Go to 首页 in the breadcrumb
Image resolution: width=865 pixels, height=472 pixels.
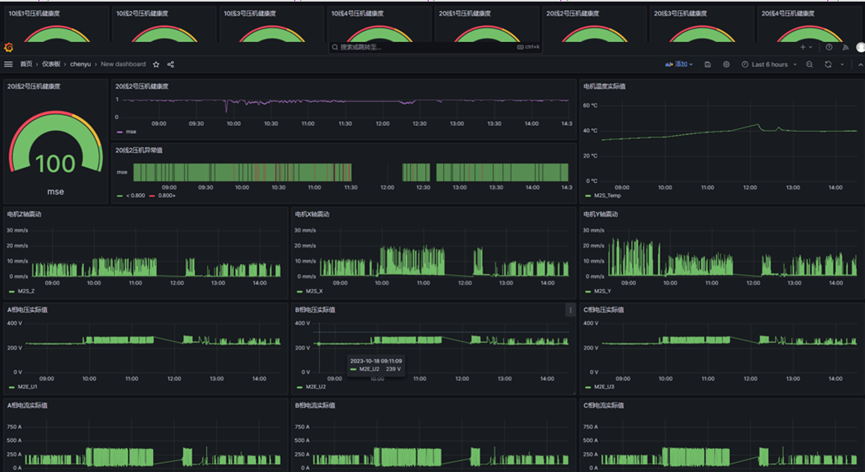point(27,64)
